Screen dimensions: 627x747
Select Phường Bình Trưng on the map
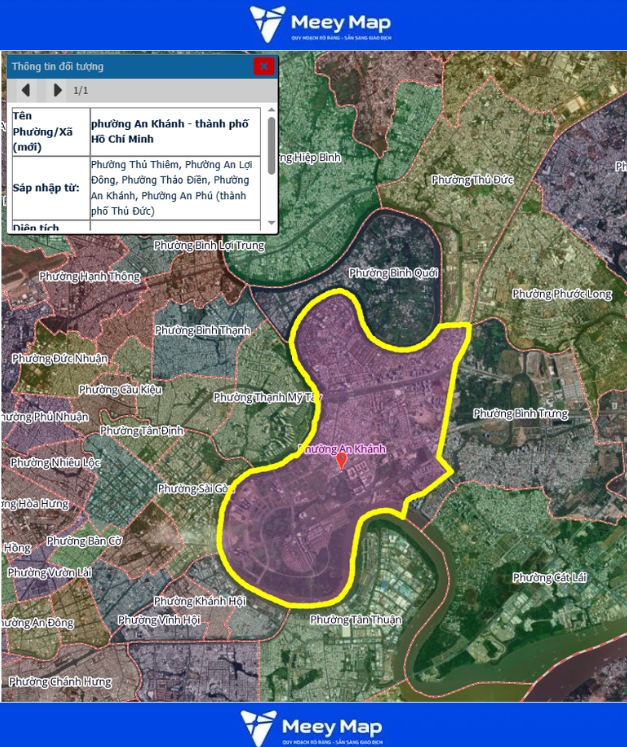(520, 413)
